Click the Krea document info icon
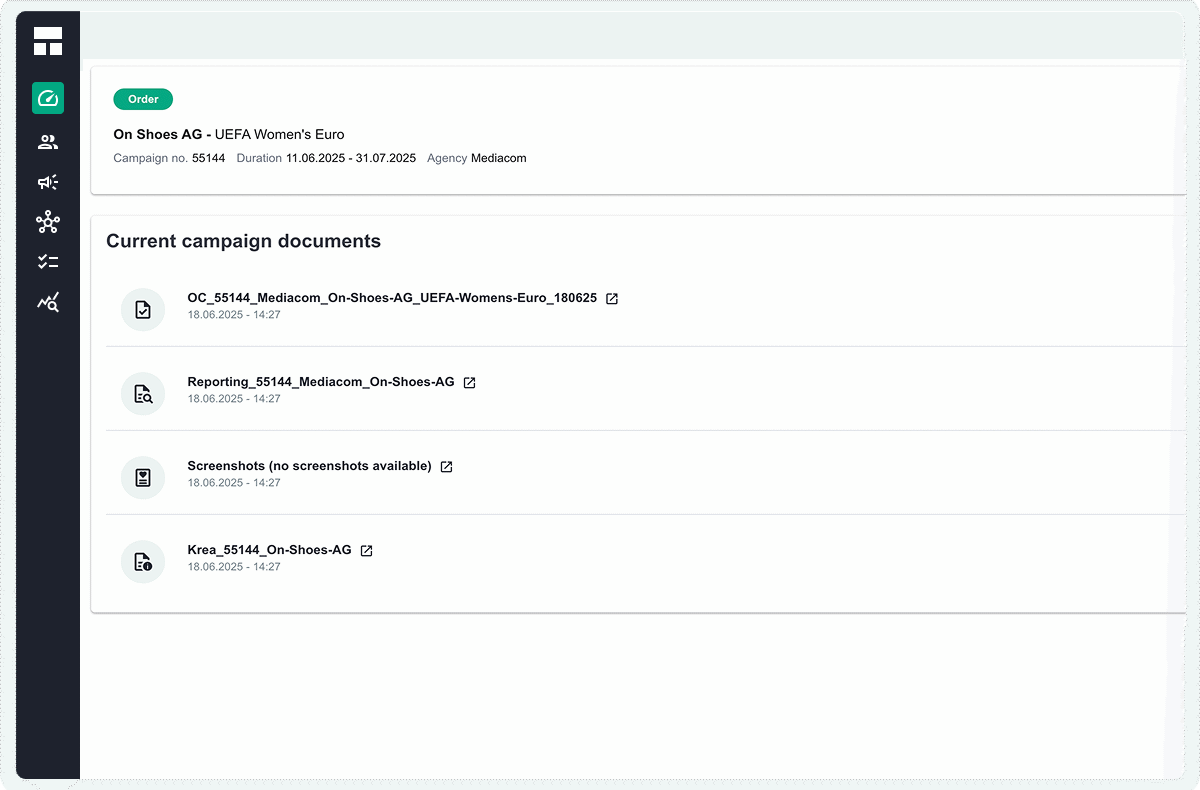The height and width of the screenshot is (790, 1200). [143, 562]
